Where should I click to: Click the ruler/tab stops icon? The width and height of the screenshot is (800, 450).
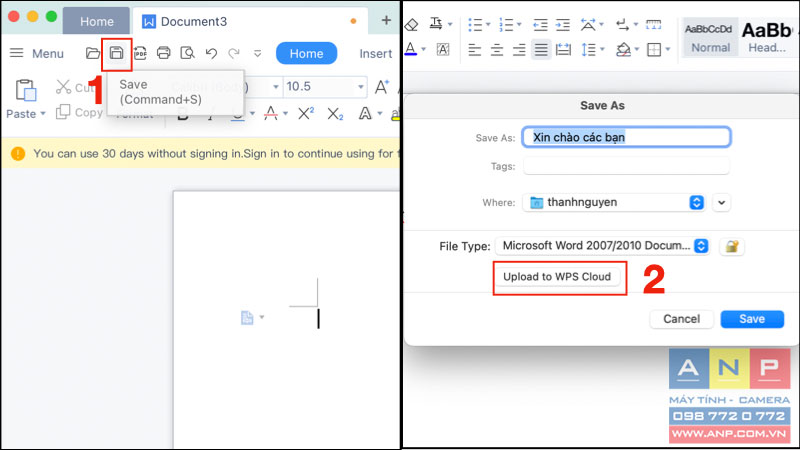654,24
